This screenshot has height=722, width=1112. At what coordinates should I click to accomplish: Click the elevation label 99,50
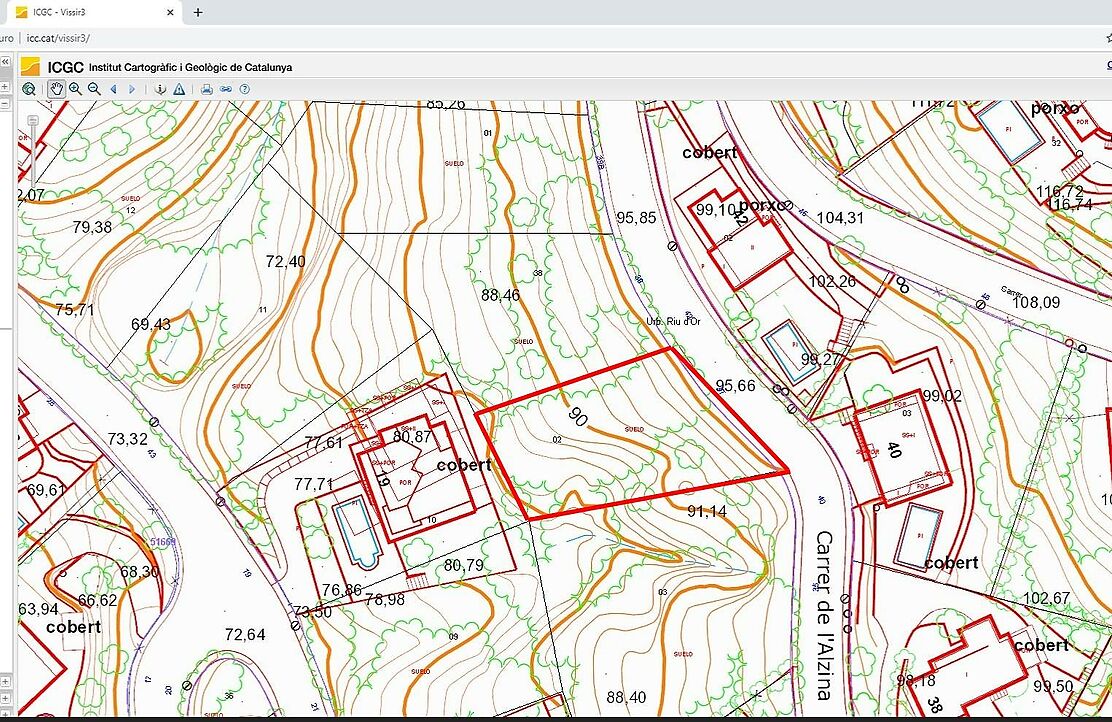(1053, 686)
